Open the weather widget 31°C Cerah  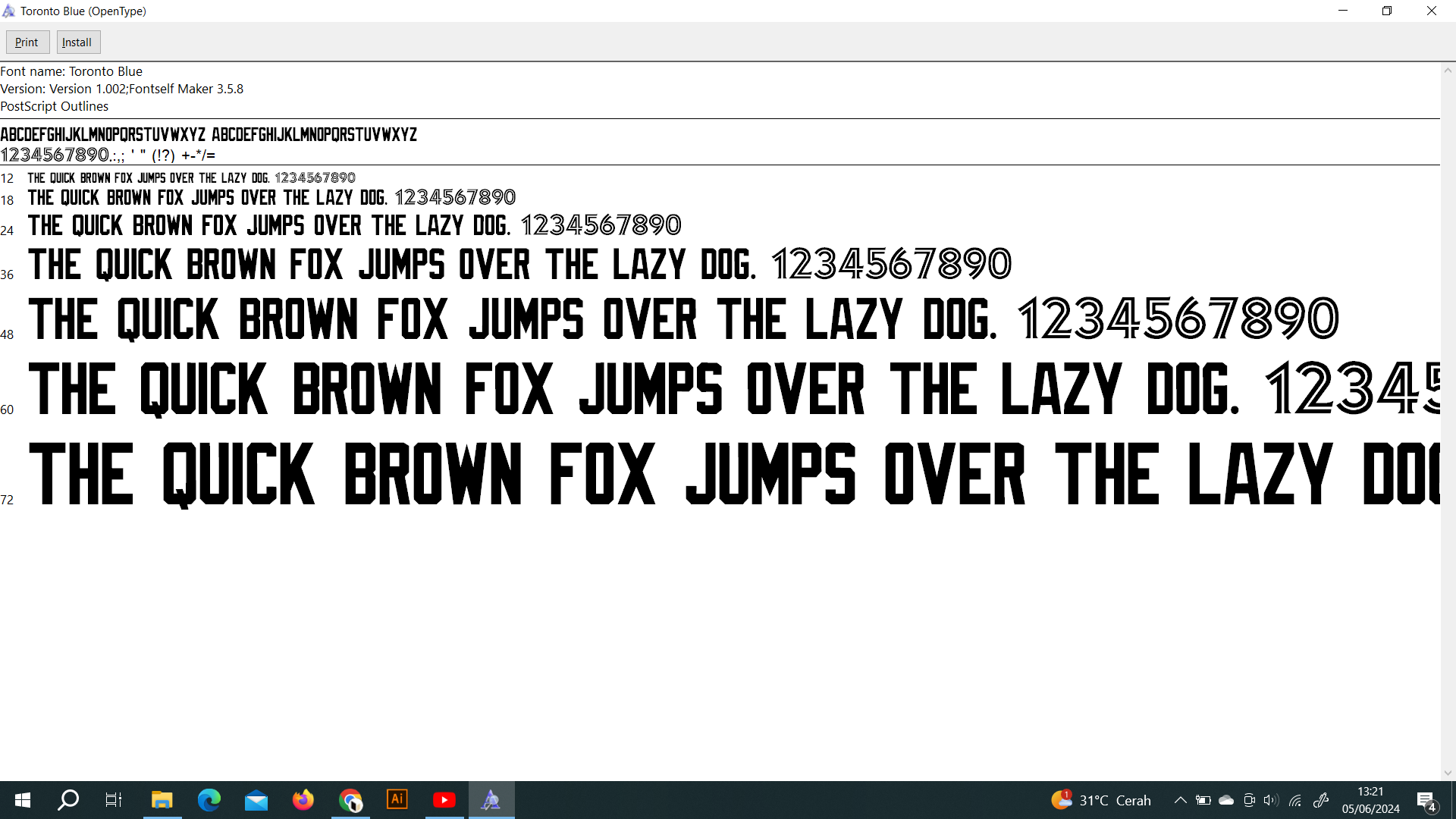coord(1101,800)
